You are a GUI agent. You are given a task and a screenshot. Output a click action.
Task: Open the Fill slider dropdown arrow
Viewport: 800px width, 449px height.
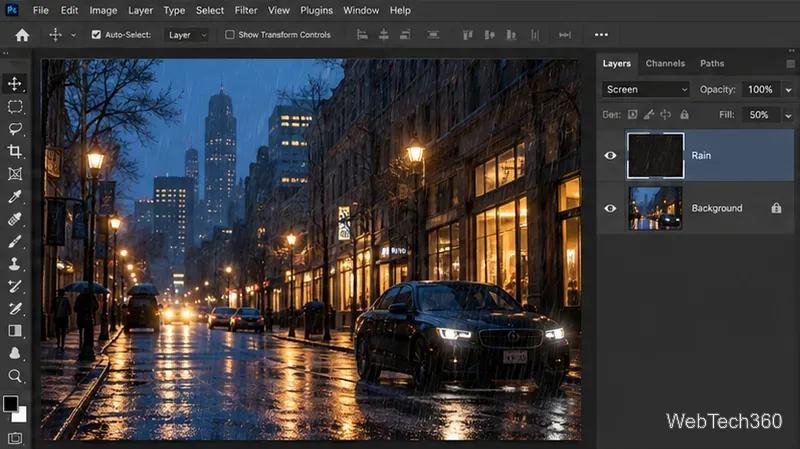coord(788,115)
